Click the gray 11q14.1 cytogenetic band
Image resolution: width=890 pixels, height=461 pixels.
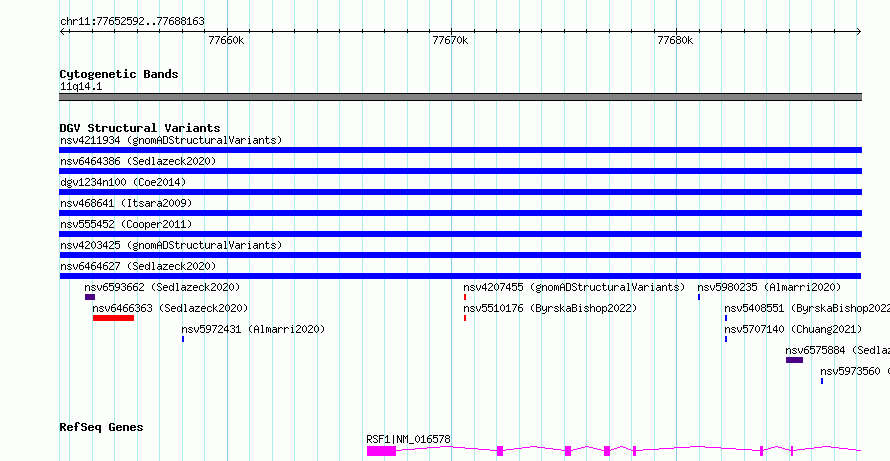coord(460,97)
